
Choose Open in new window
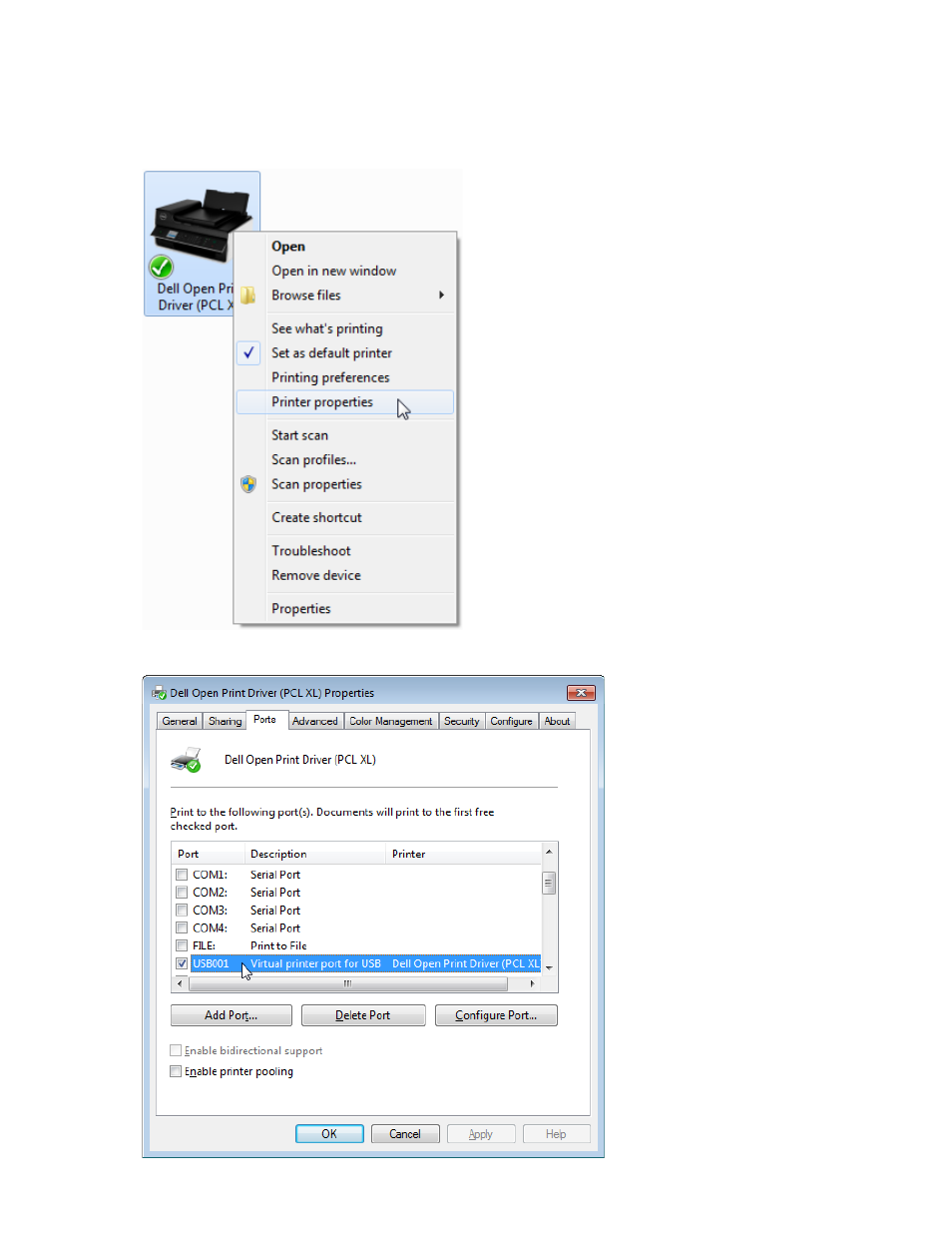click(333, 271)
